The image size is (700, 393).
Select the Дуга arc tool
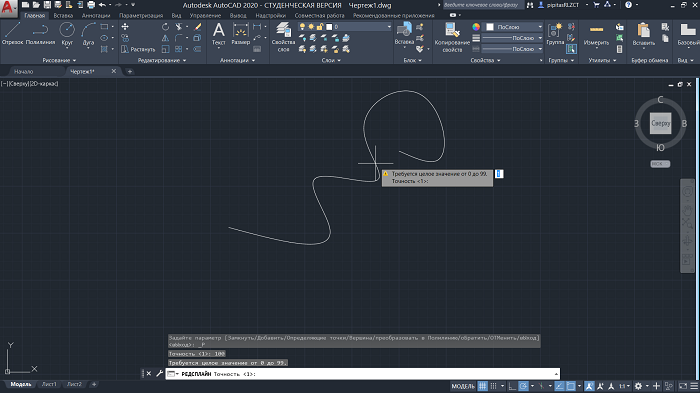tap(88, 34)
